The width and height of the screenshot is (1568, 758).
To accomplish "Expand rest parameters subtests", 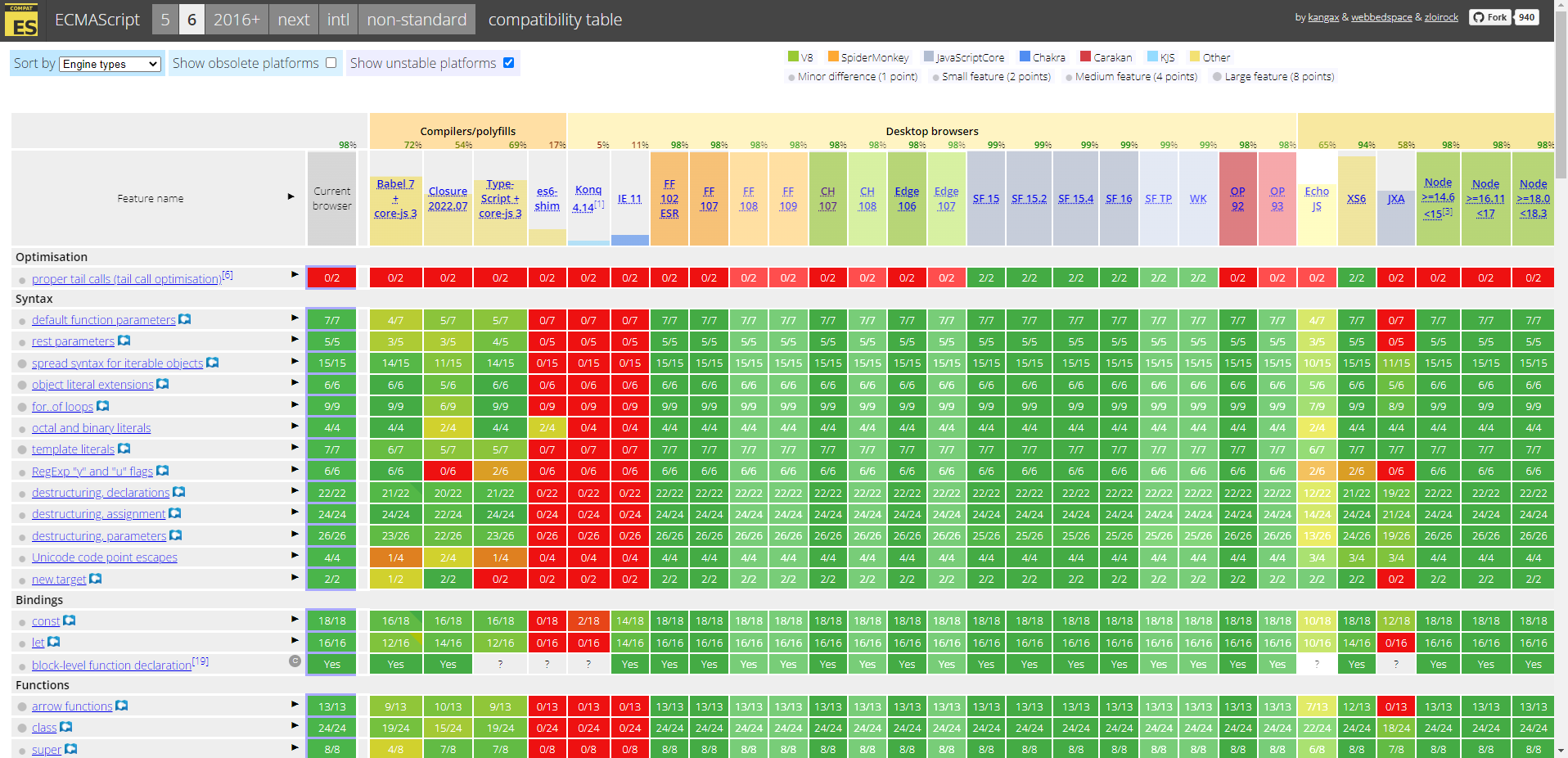I will (x=295, y=339).
